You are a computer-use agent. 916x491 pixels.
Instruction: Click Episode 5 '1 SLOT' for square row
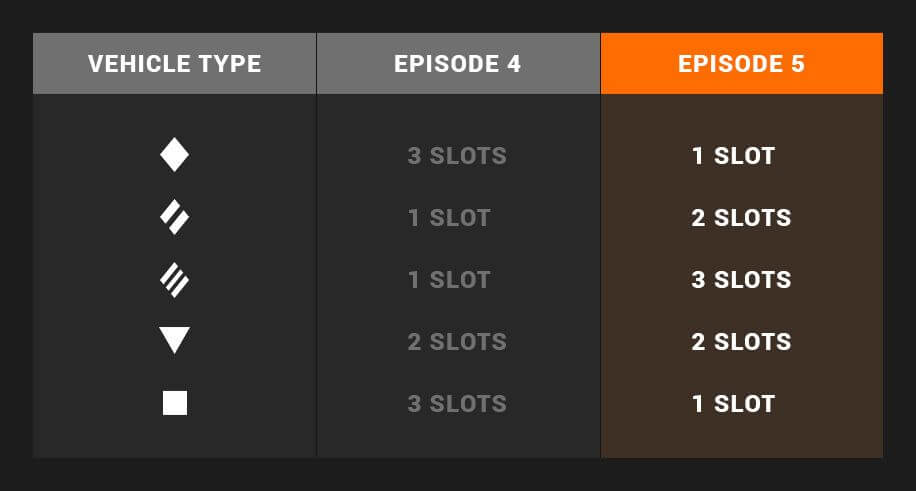tap(734, 404)
